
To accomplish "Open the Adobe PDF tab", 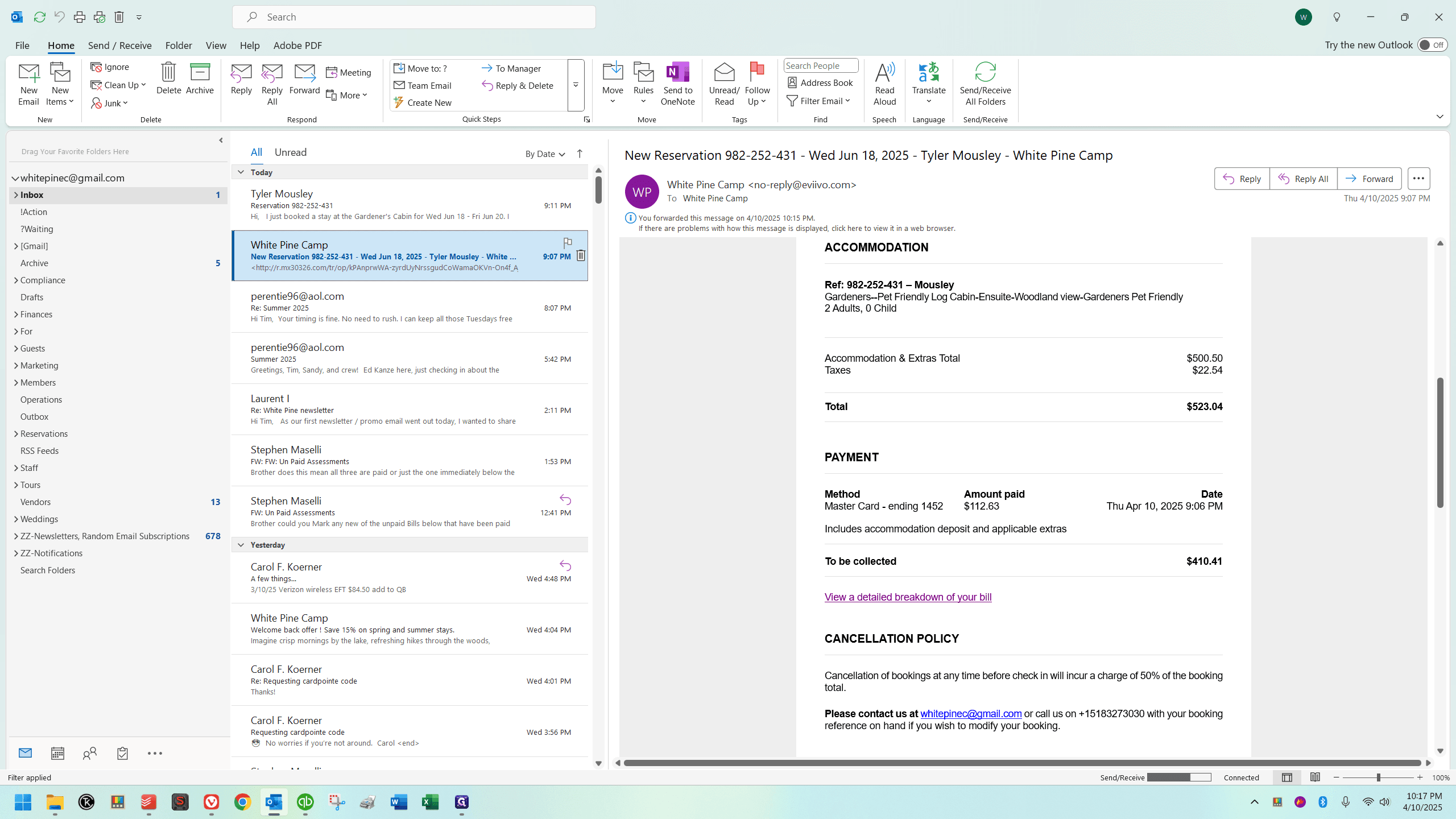I will [297, 45].
